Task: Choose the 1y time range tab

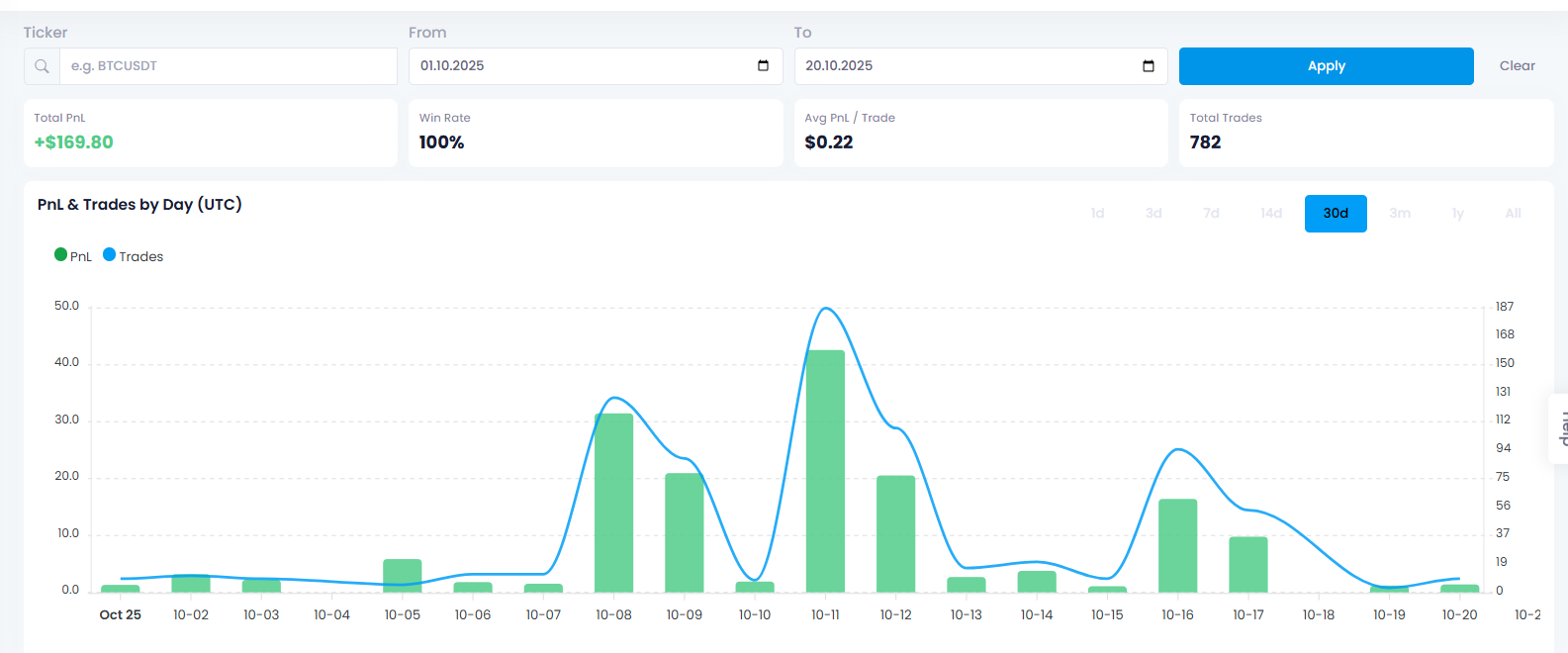Action: (x=1457, y=214)
